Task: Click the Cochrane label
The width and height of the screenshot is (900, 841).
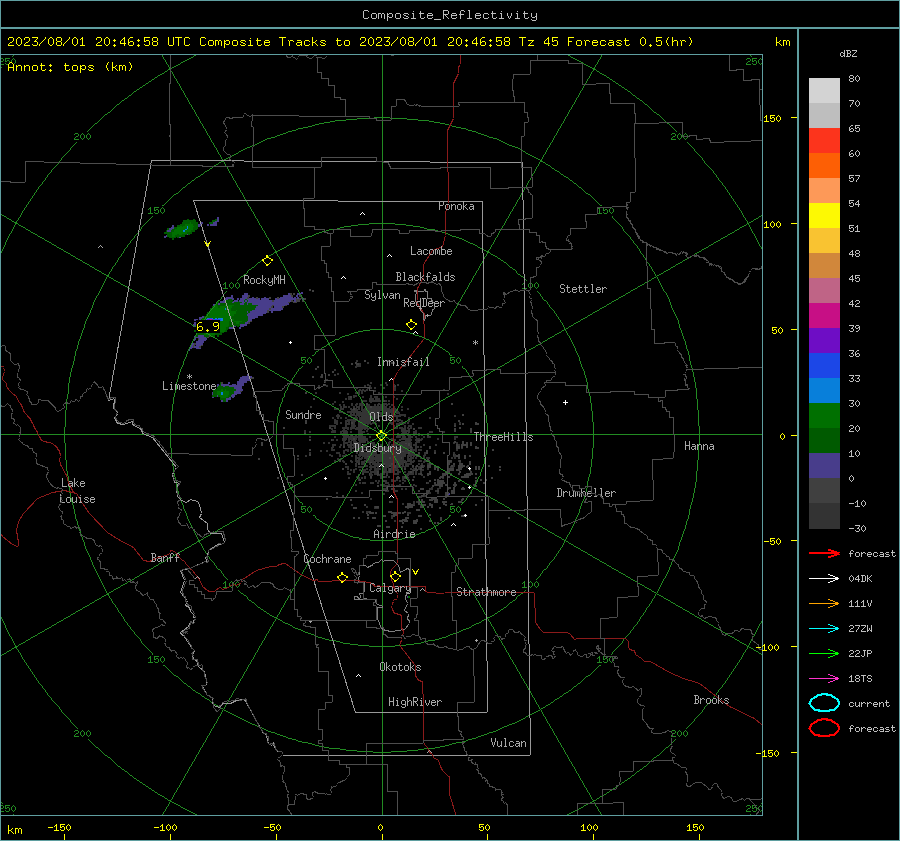Action: [x=327, y=559]
